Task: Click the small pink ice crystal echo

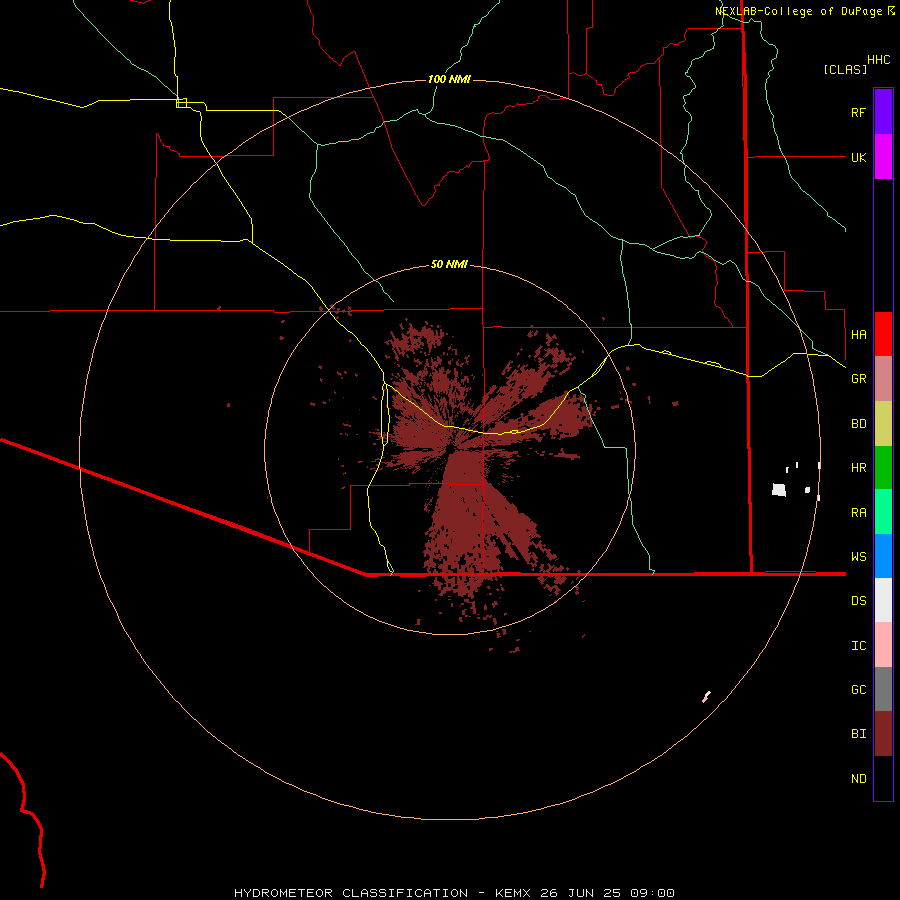Action: click(x=707, y=697)
